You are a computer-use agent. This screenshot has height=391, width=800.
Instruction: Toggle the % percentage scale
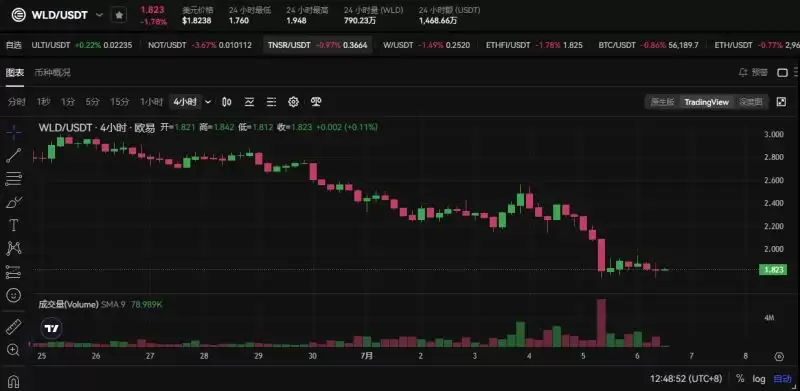[x=740, y=379]
